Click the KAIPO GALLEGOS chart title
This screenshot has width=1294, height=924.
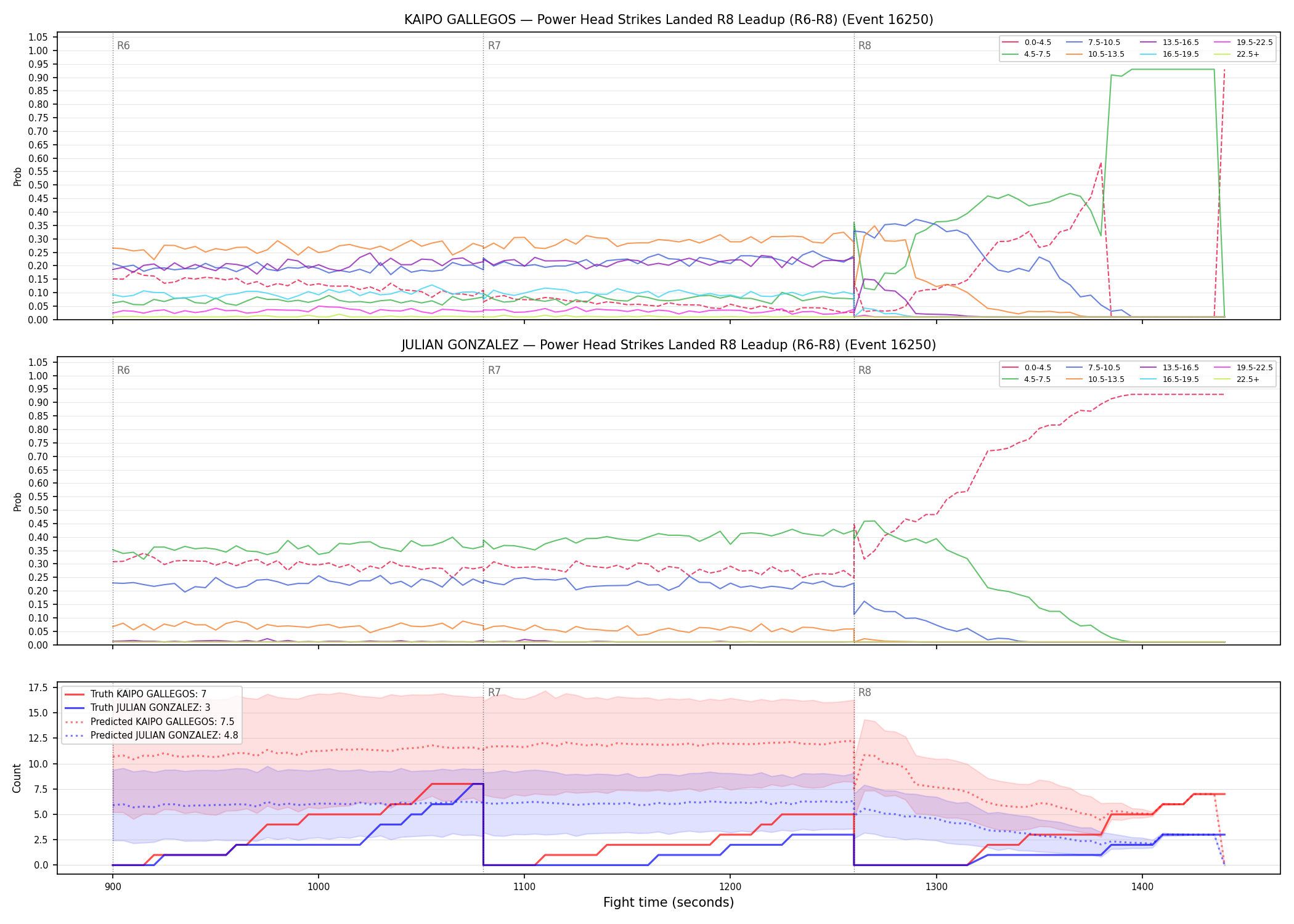click(669, 20)
